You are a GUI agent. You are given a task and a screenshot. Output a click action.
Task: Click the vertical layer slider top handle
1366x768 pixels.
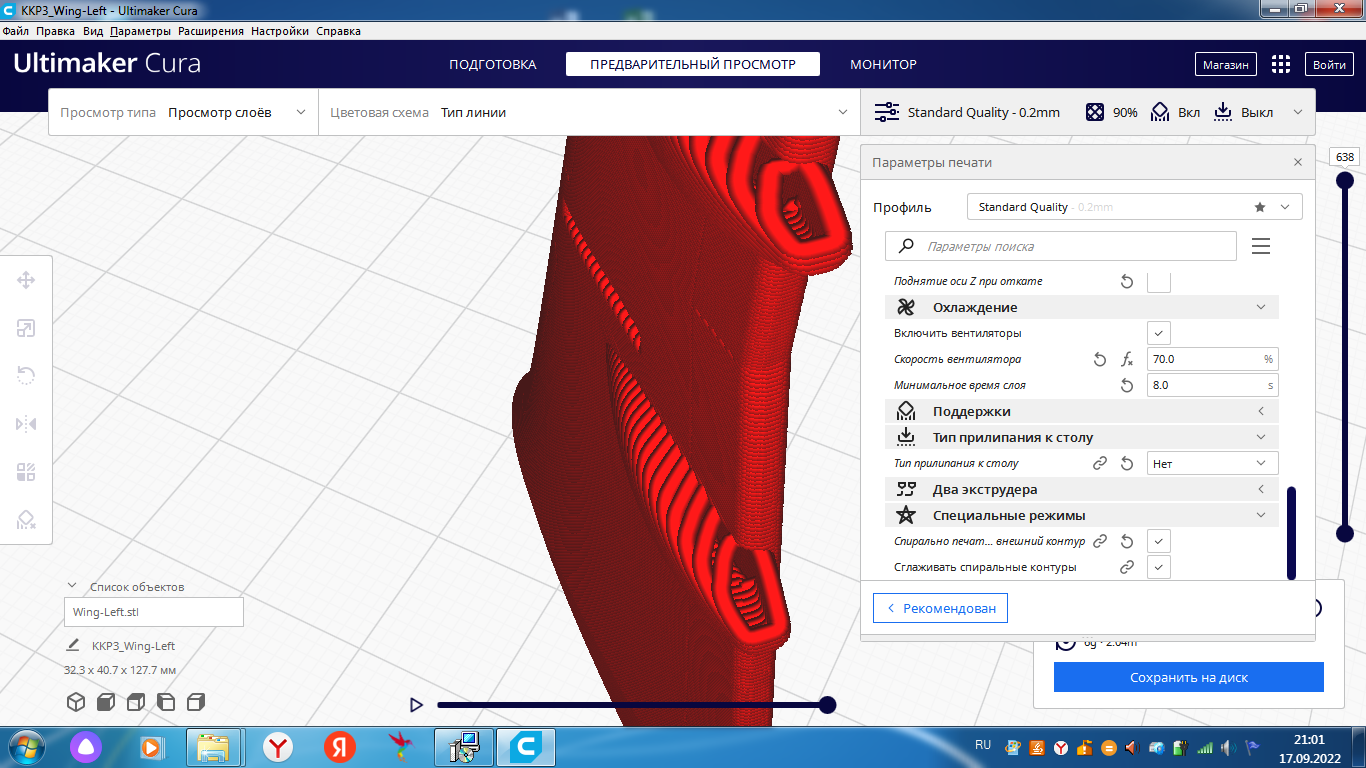1345,180
